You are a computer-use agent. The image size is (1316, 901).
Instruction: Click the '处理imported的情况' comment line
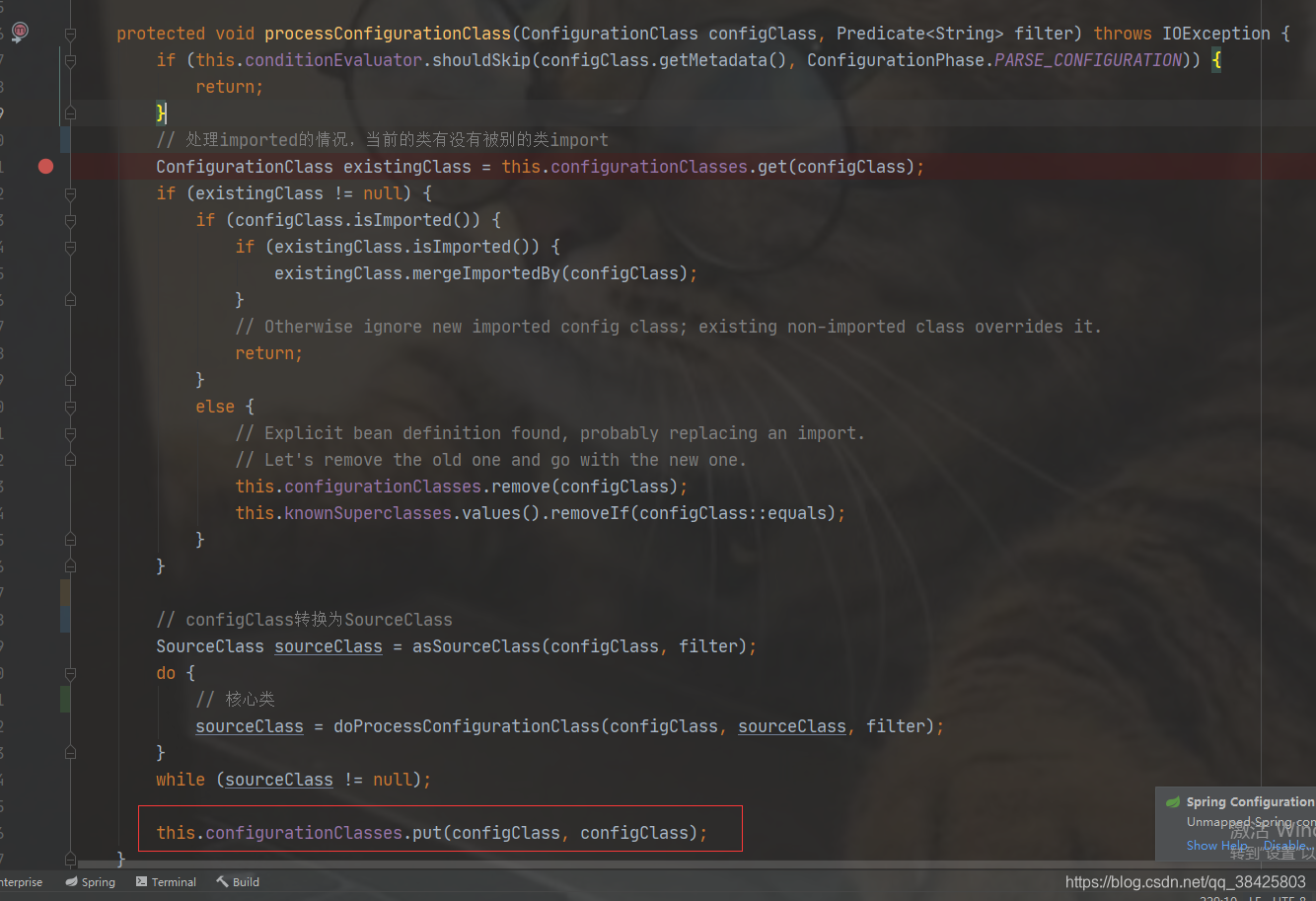click(383, 140)
